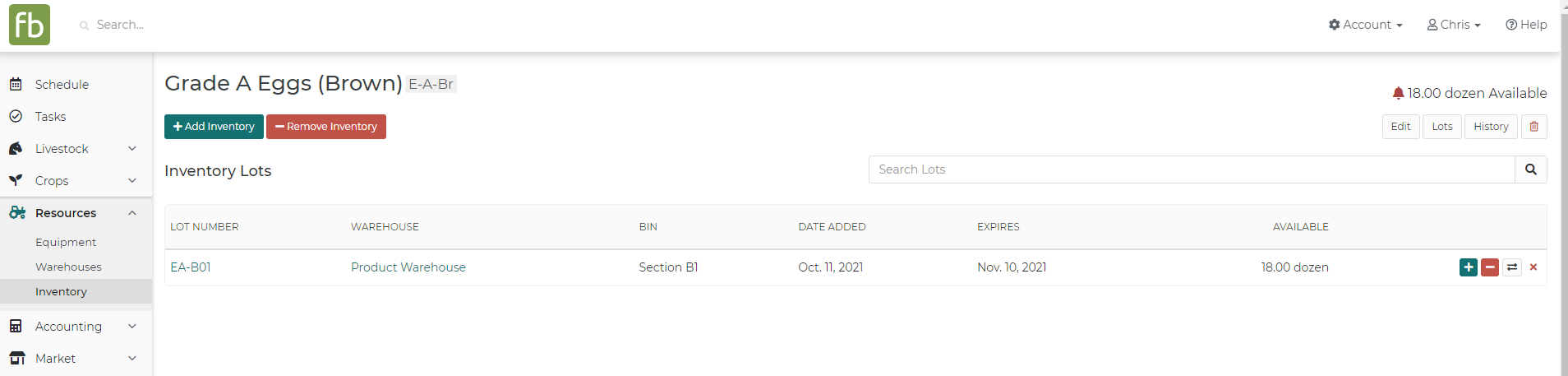Click the magnifier search lots button
Screen dimensions: 1568x376
1530,169
